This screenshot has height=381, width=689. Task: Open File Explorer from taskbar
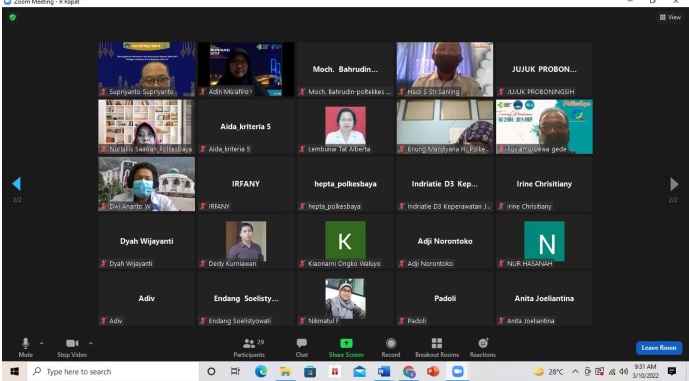[x=285, y=372]
